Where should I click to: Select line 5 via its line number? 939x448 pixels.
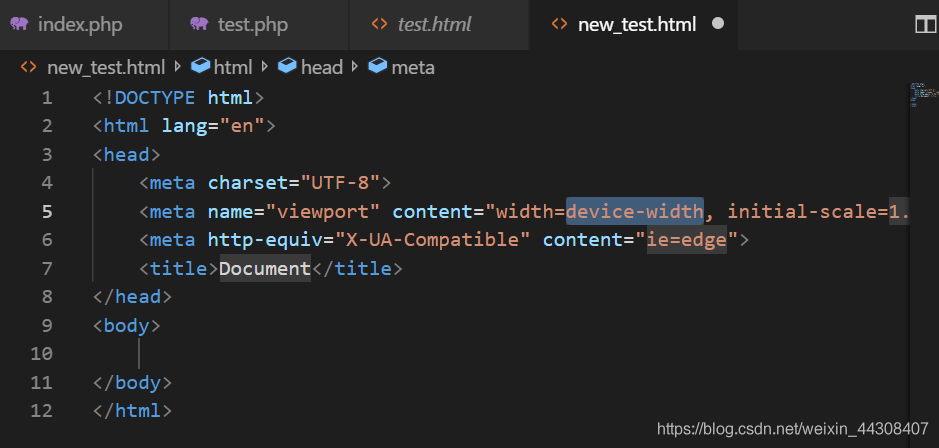48,211
